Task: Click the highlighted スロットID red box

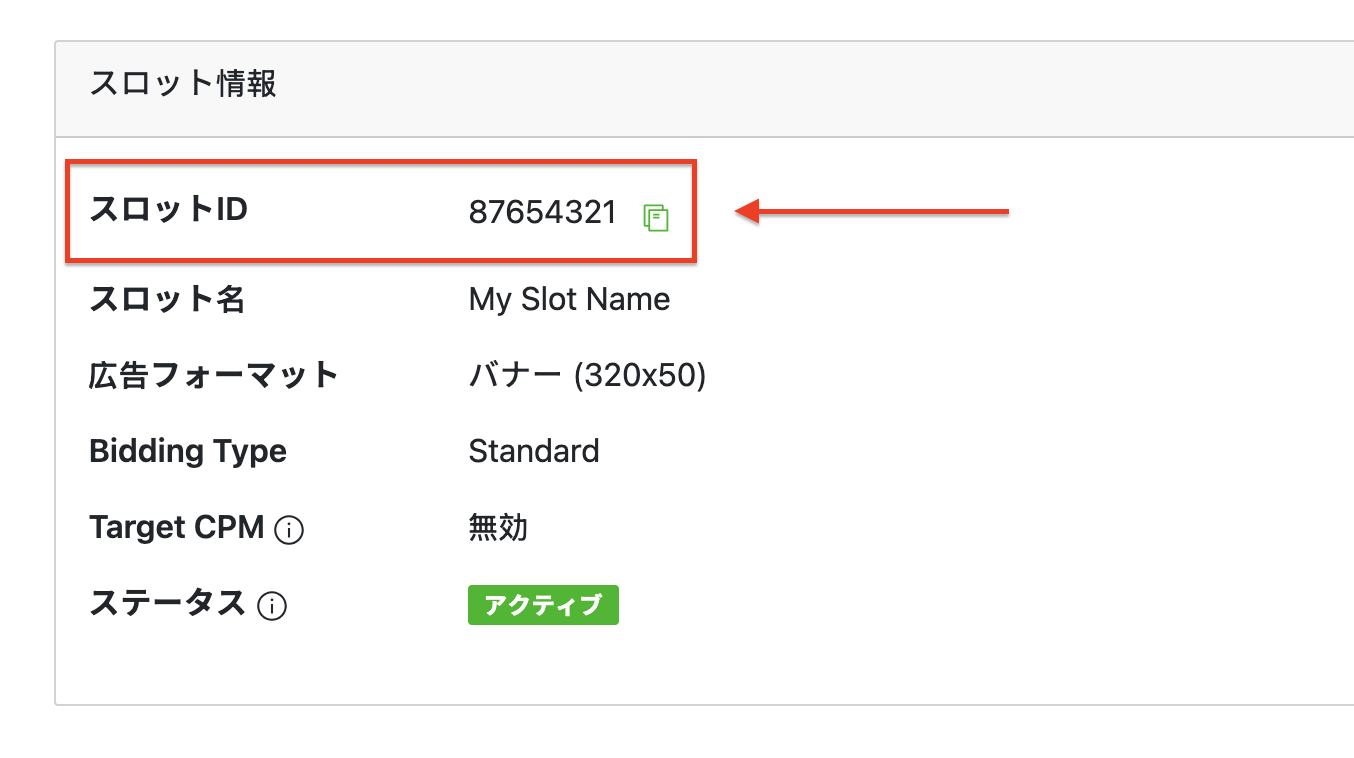Action: tap(380, 211)
